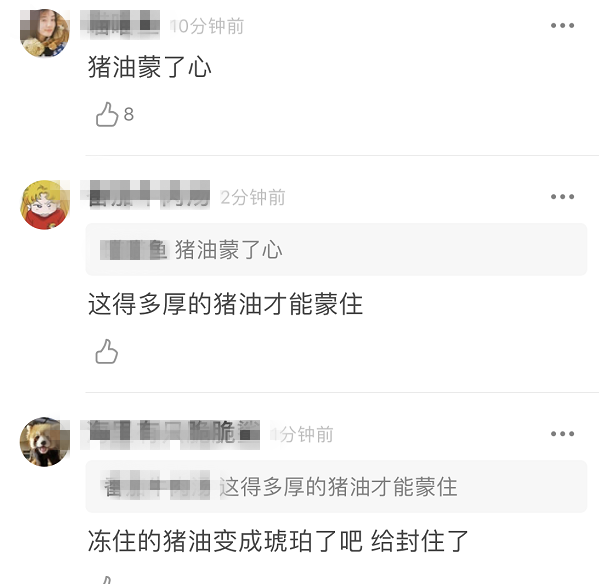Reply to the comment text '猪油蒙了心'

149,67
